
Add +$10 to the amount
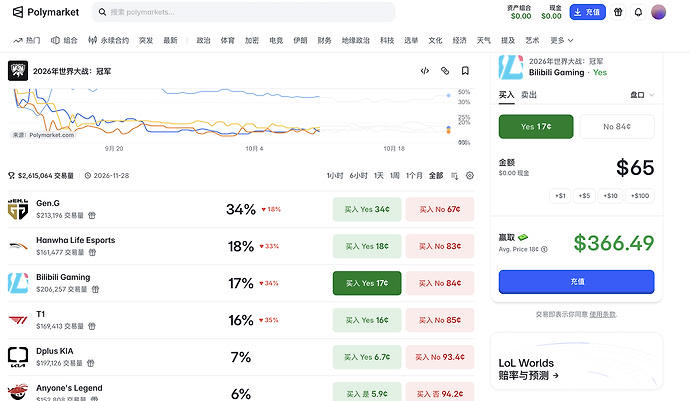pos(610,195)
